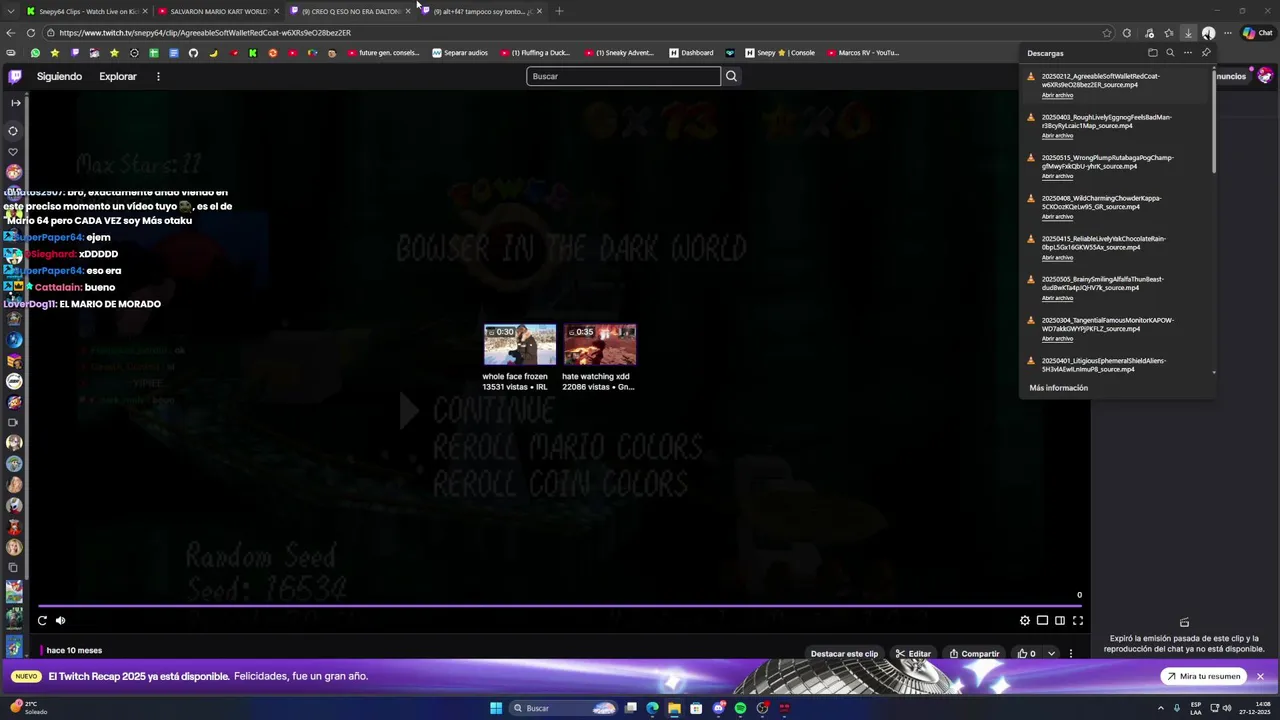Open the tab search dropdown arrow

pos(10,11)
